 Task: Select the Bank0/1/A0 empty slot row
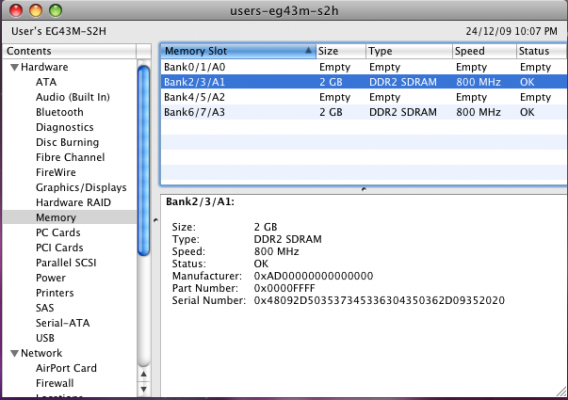(x=364, y=67)
